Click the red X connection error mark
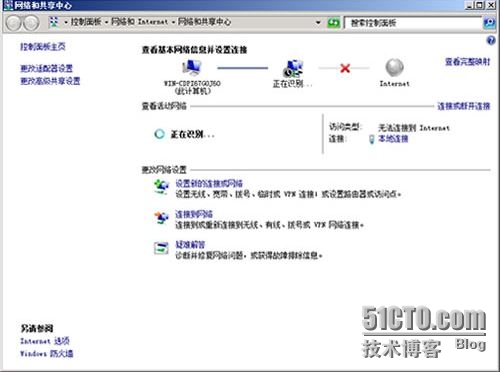The width and height of the screenshot is (500, 372). pos(345,68)
